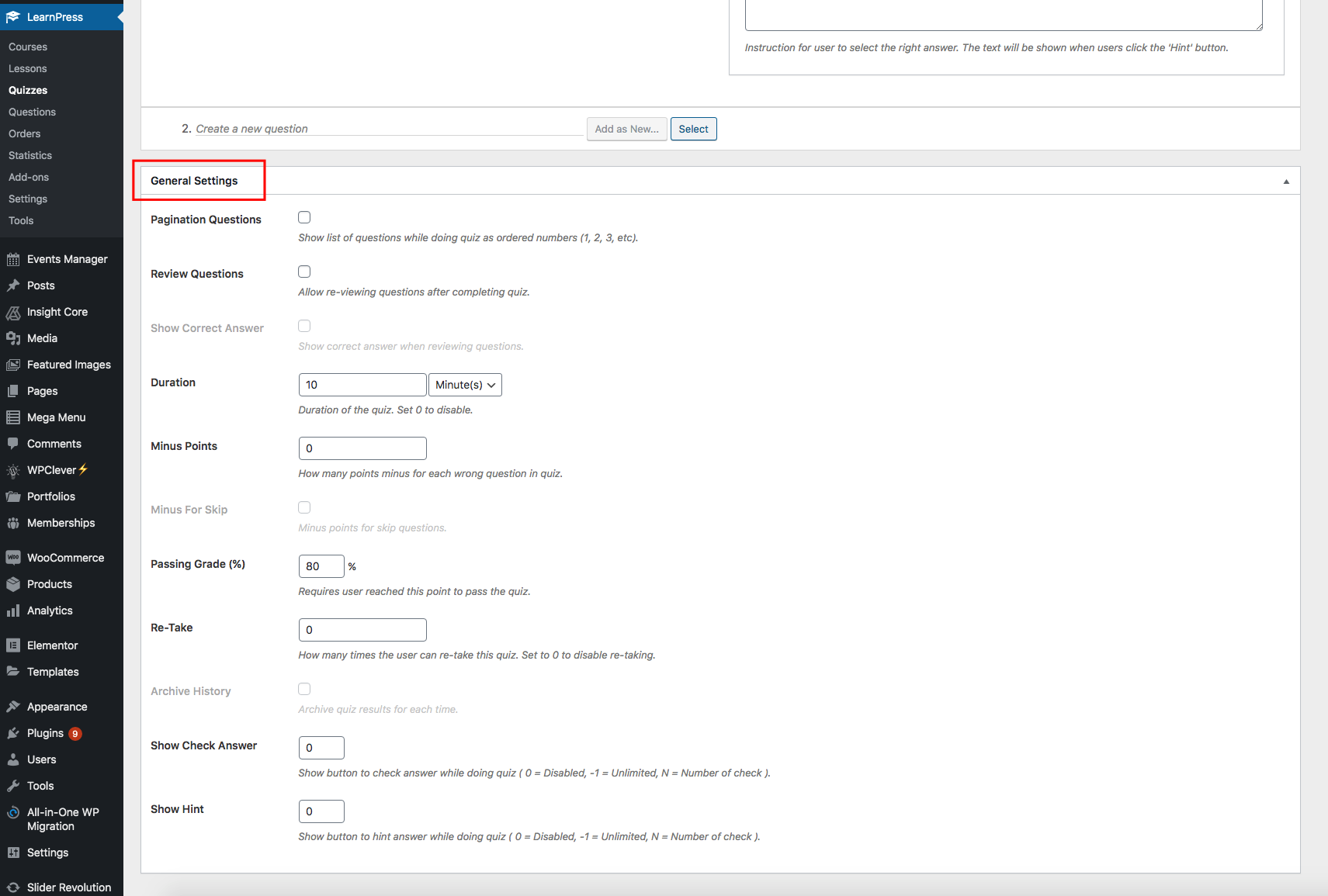Image resolution: width=1328 pixels, height=896 pixels.
Task: Click the All-in-One WP Migration icon
Action: coord(13,812)
